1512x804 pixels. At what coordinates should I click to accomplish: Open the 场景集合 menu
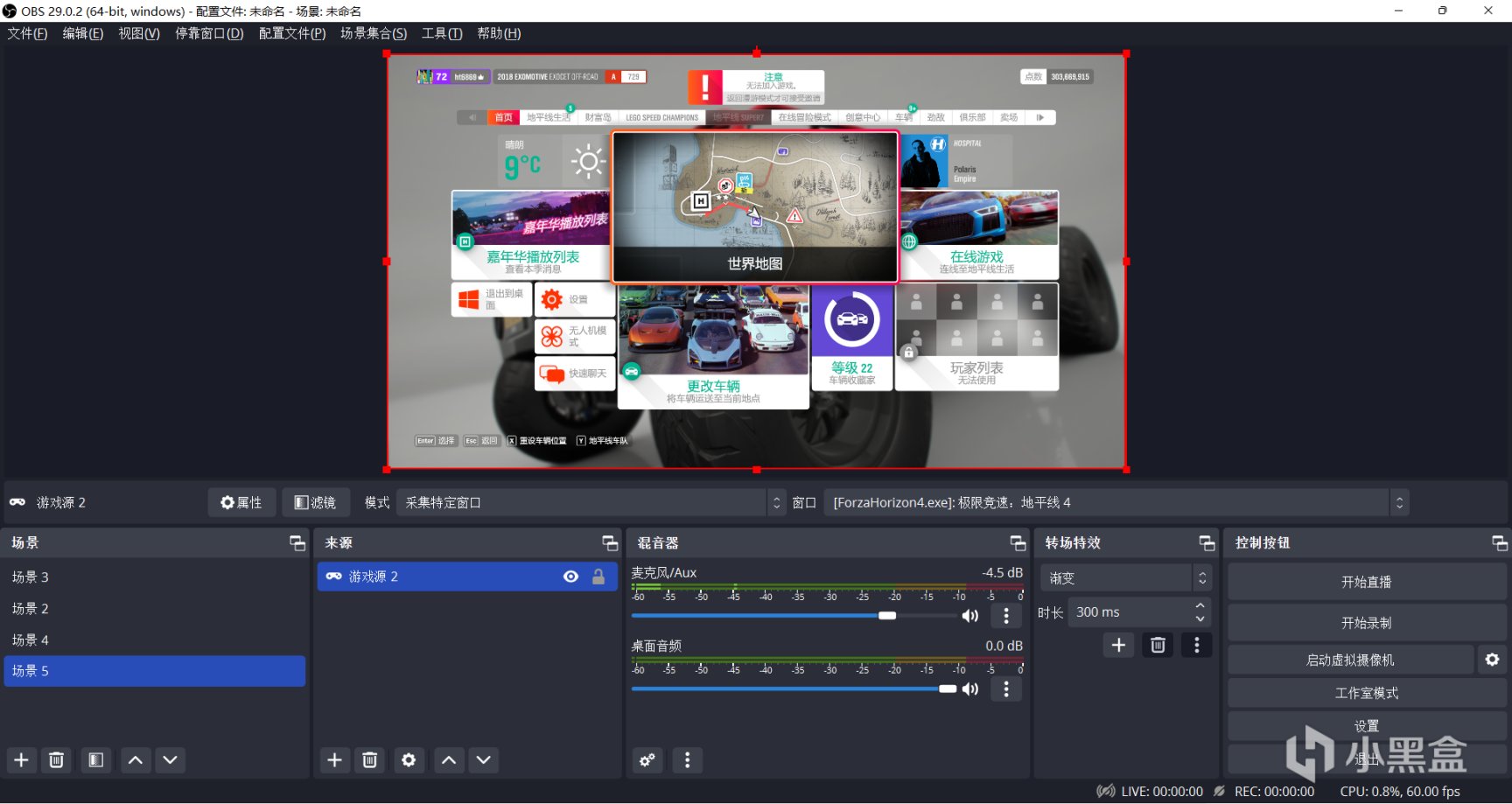[374, 33]
